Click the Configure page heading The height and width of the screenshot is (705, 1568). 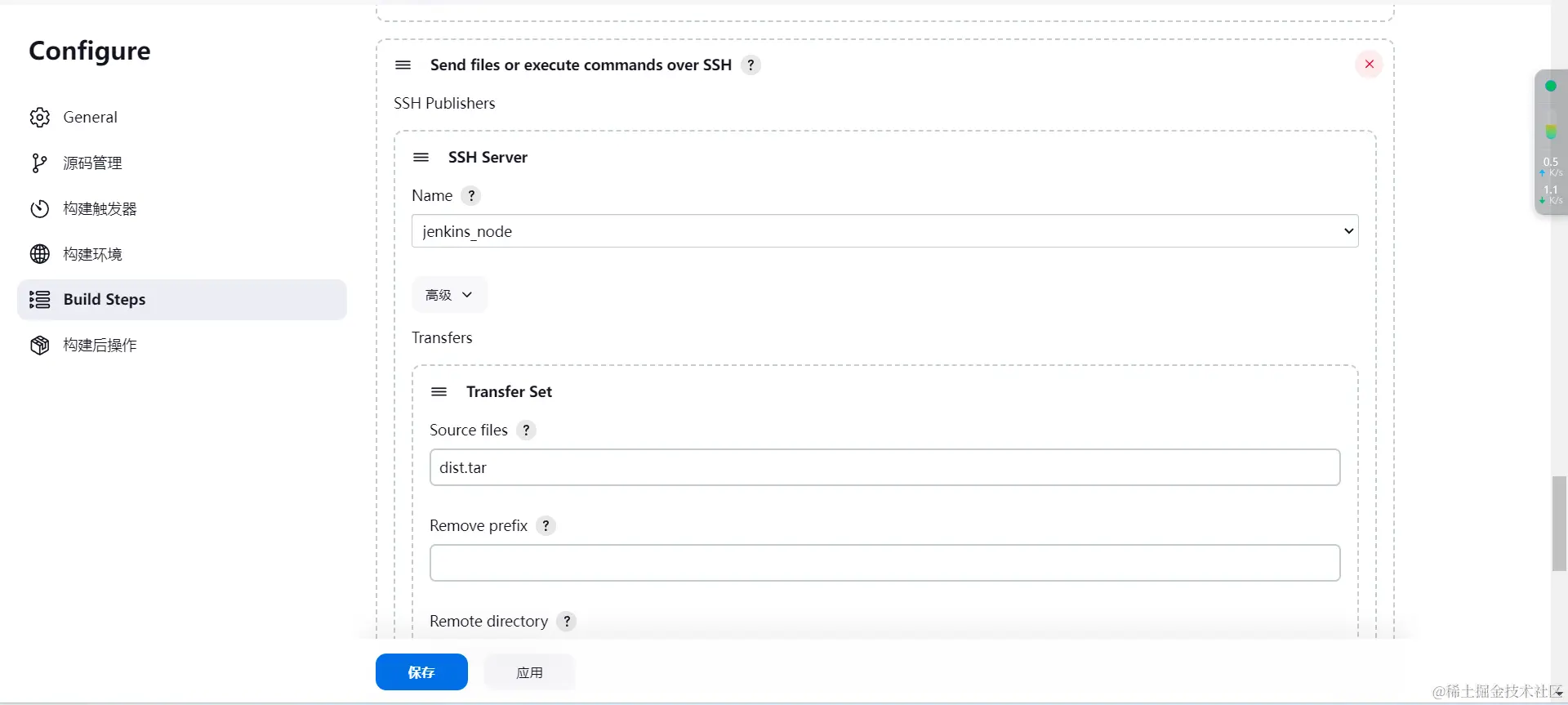pos(90,51)
